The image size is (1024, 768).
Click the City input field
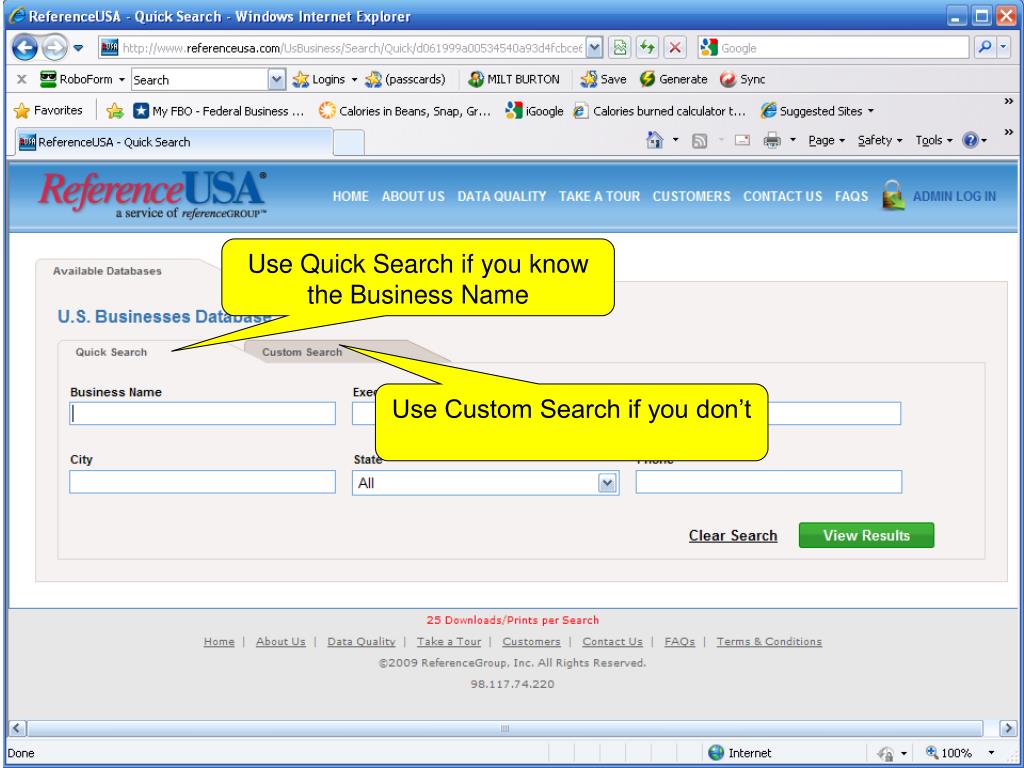[202, 482]
